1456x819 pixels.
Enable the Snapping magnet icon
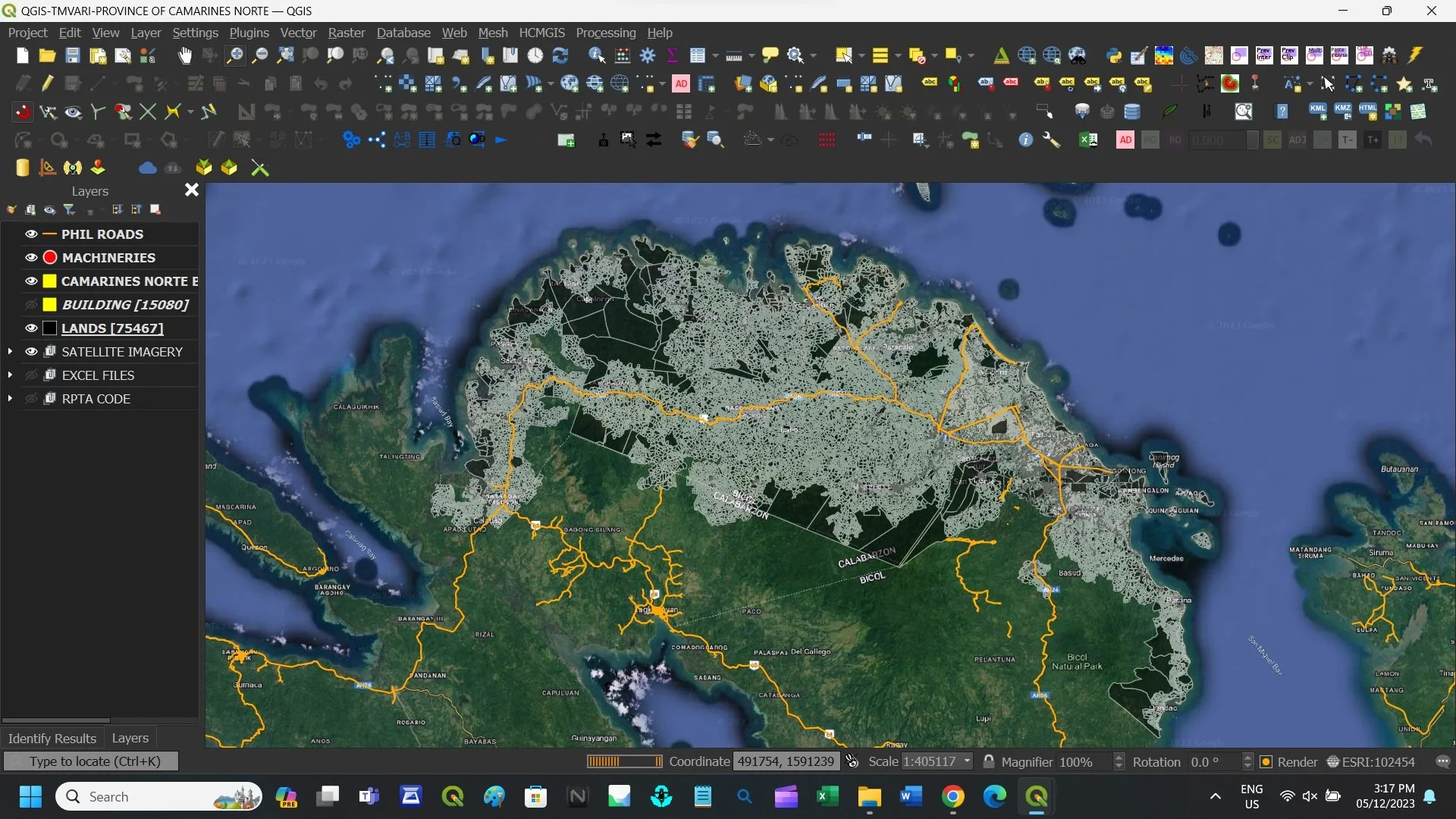point(23,112)
